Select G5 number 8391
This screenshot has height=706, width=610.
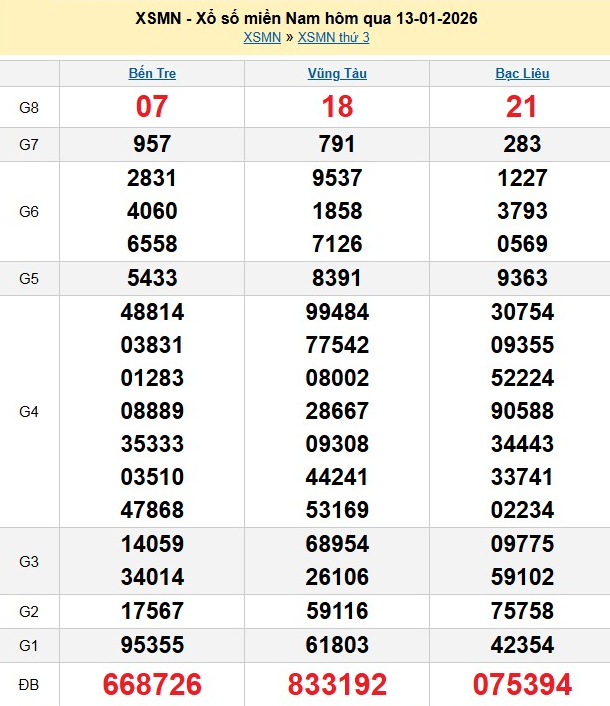(x=337, y=278)
